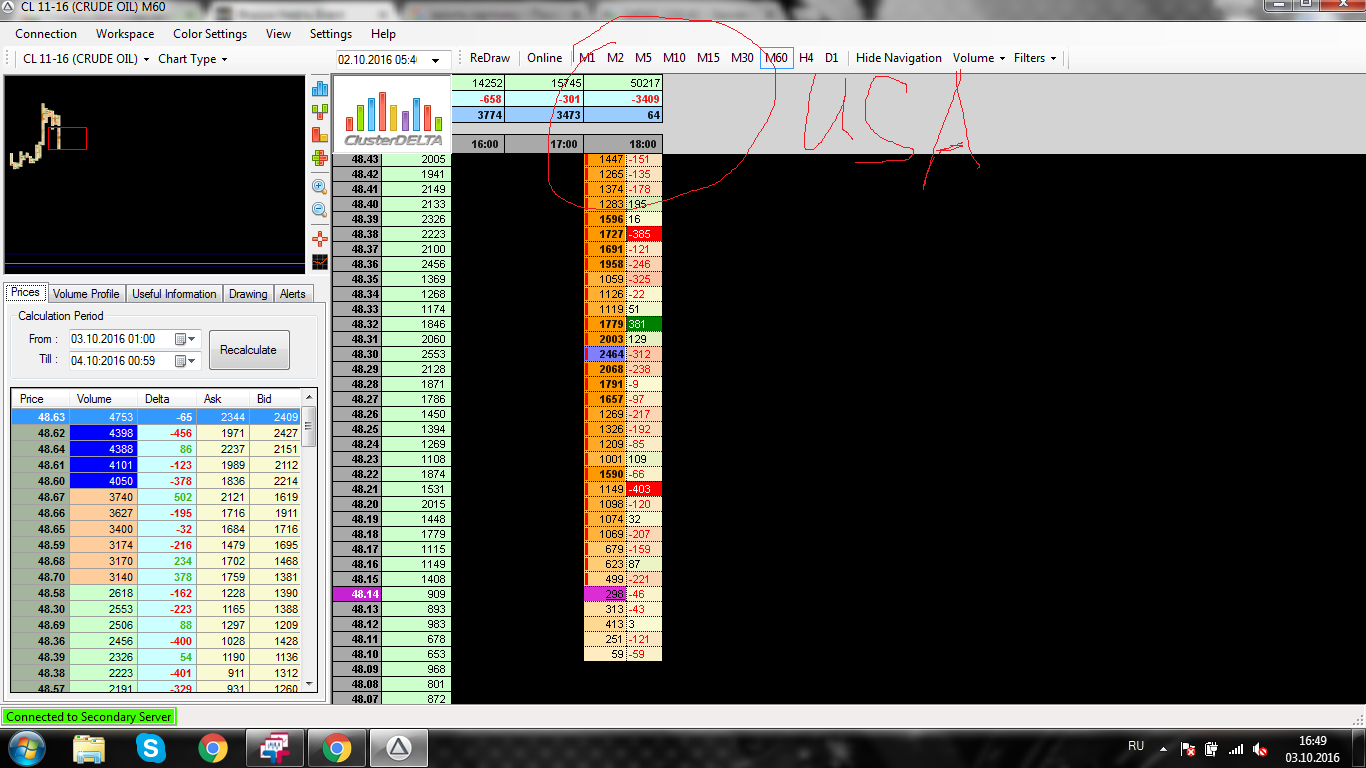Click the network signal tray icon
1366x768 pixels.
coord(1236,749)
